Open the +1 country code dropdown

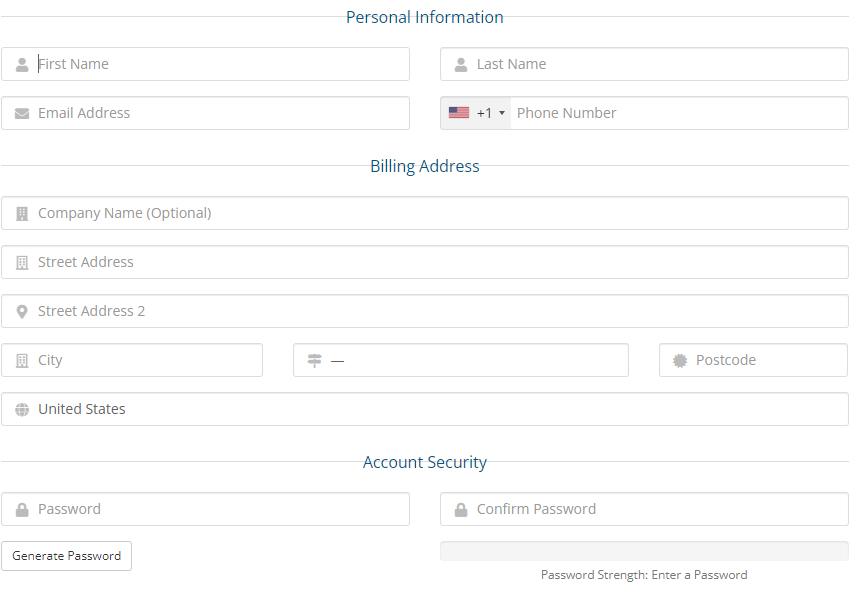[x=477, y=113]
